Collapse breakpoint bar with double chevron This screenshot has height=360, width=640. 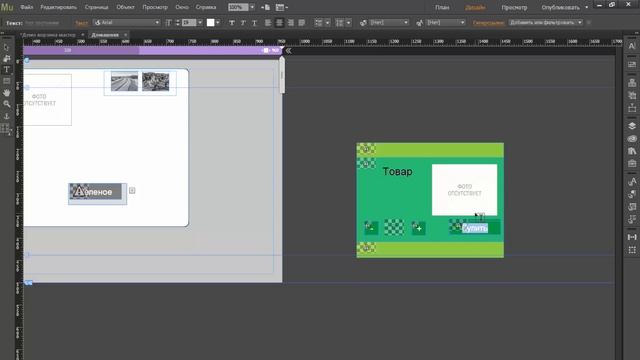(289, 51)
